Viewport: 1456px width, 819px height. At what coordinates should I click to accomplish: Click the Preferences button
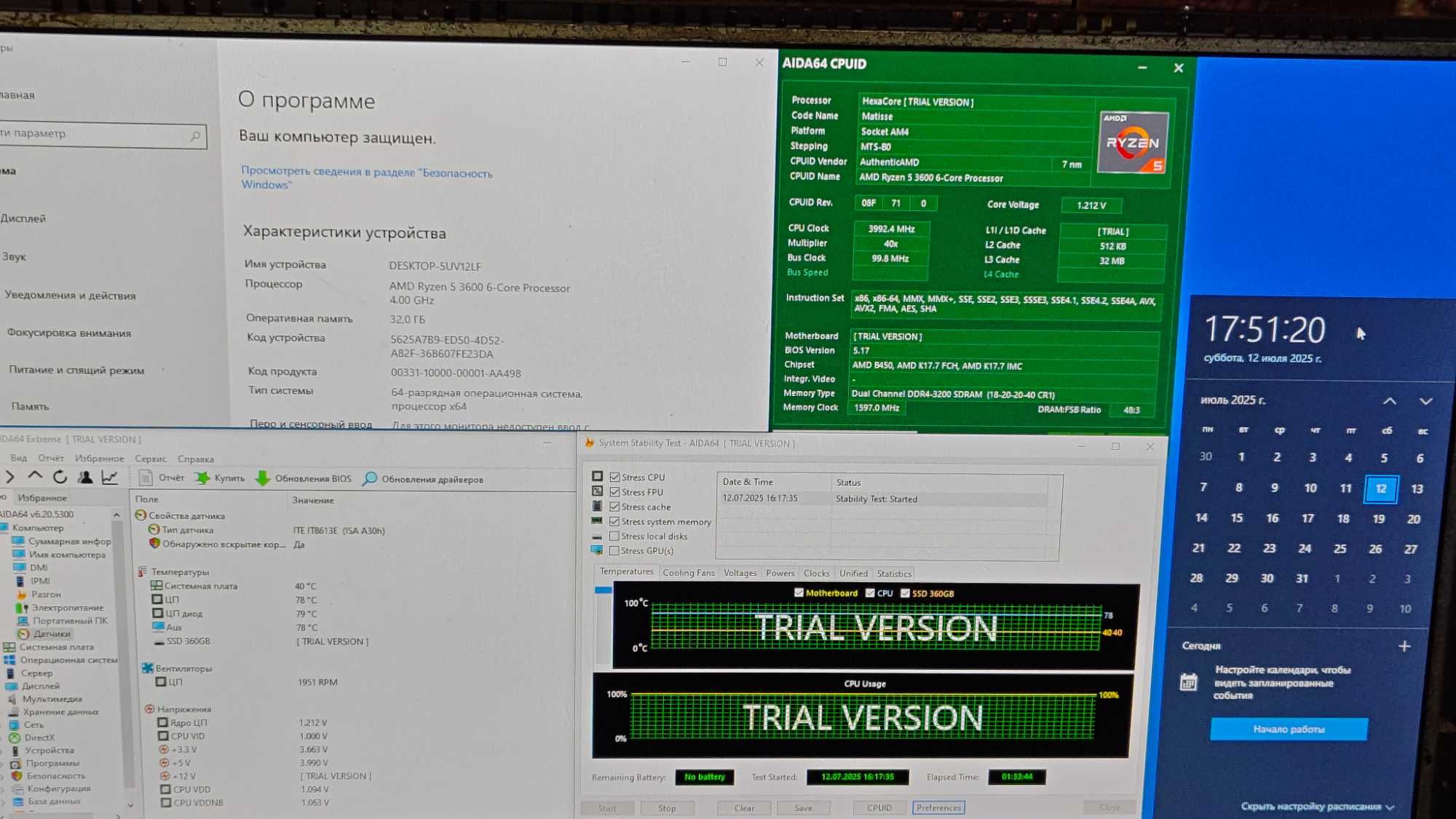point(938,808)
